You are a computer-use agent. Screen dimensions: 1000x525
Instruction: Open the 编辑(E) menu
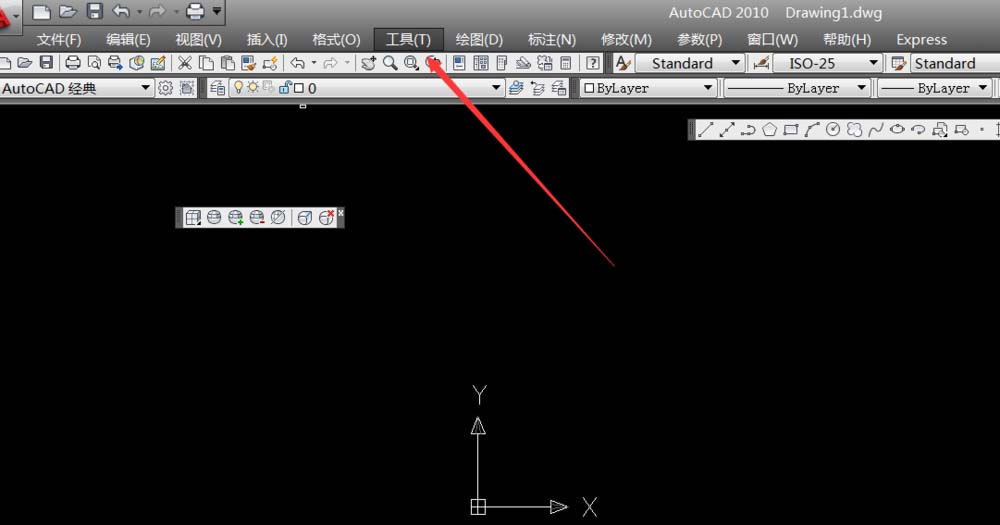(x=128, y=40)
